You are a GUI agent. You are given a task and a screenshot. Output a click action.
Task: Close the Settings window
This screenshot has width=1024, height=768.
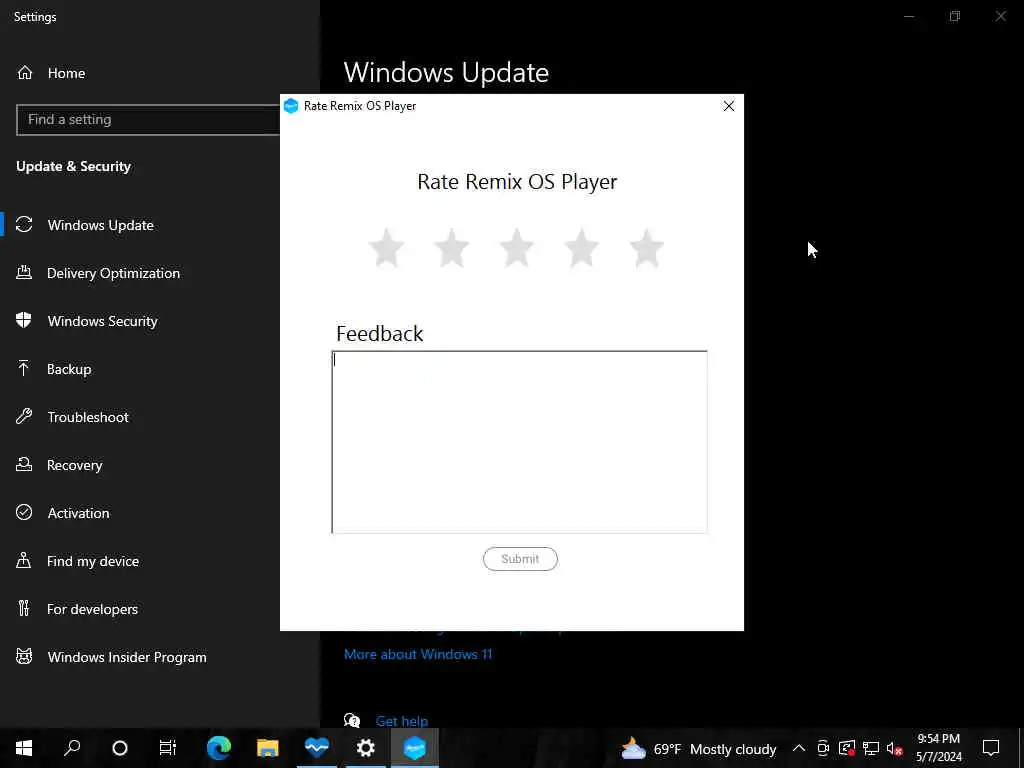click(x=1000, y=16)
